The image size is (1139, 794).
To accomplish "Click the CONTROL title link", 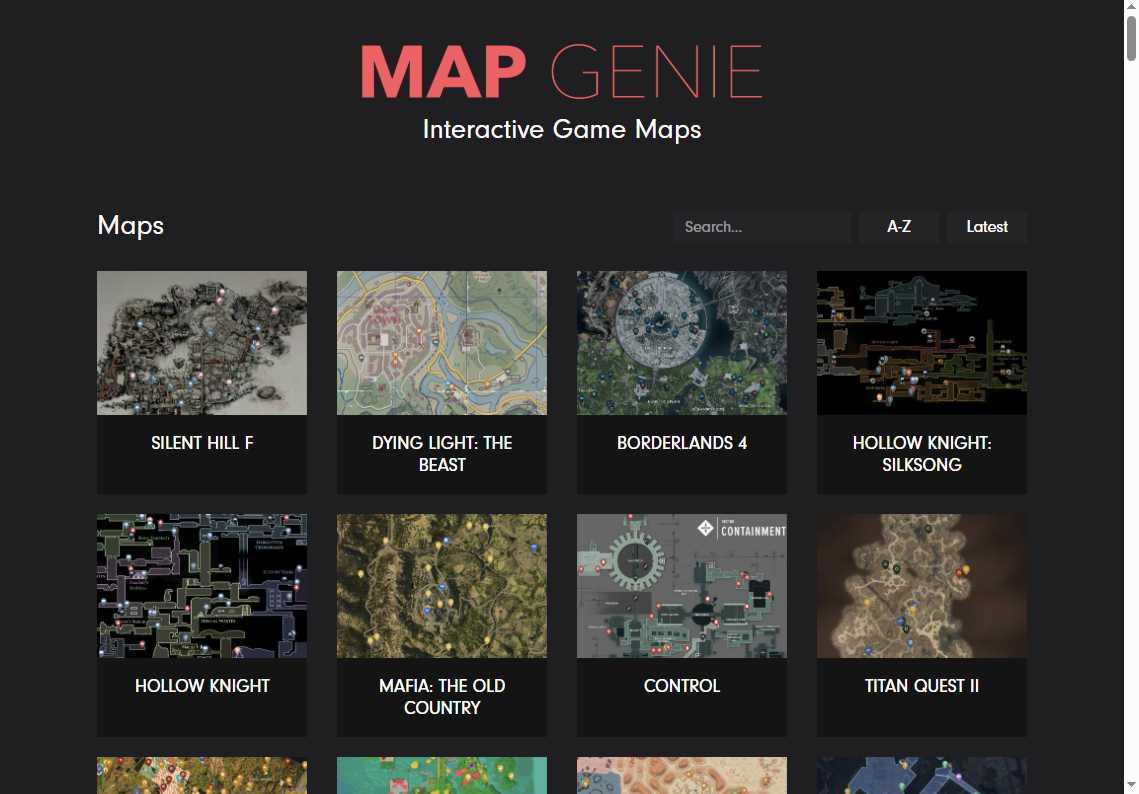I will pos(681,686).
